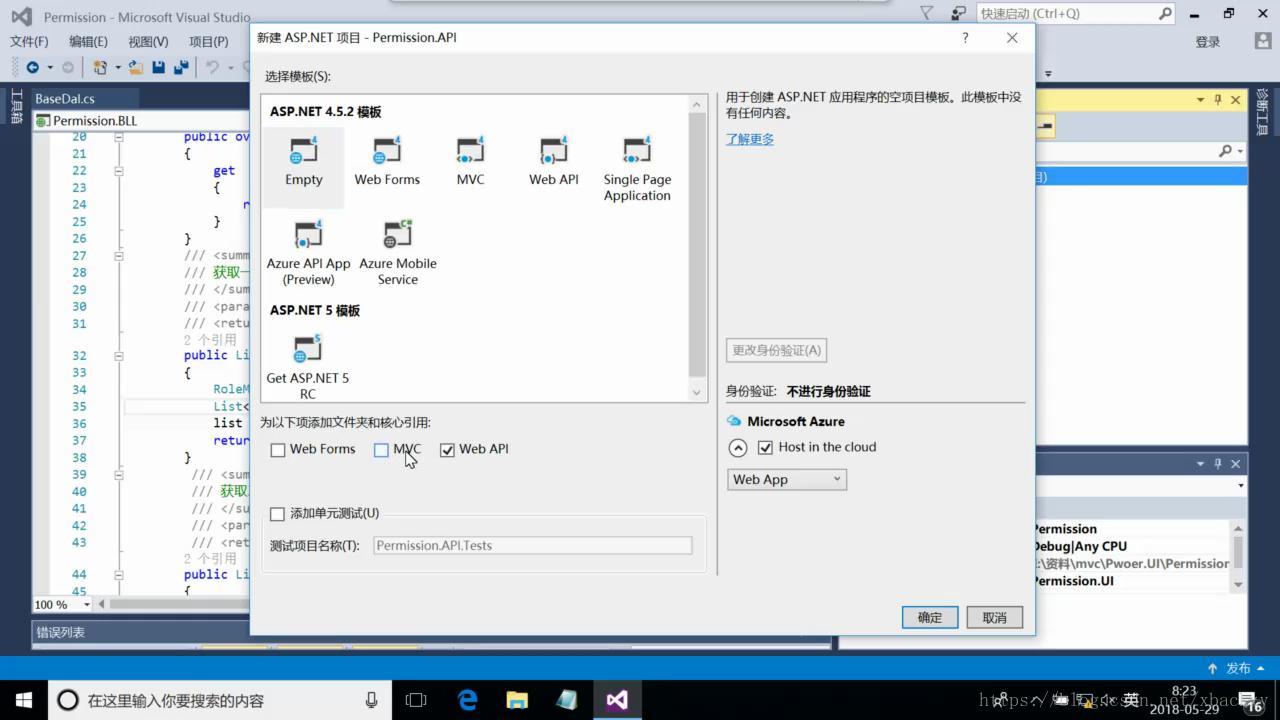Image resolution: width=1280 pixels, height=720 pixels.
Task: Click the Quick Launch search magnifier
Action: pyautogui.click(x=1165, y=13)
